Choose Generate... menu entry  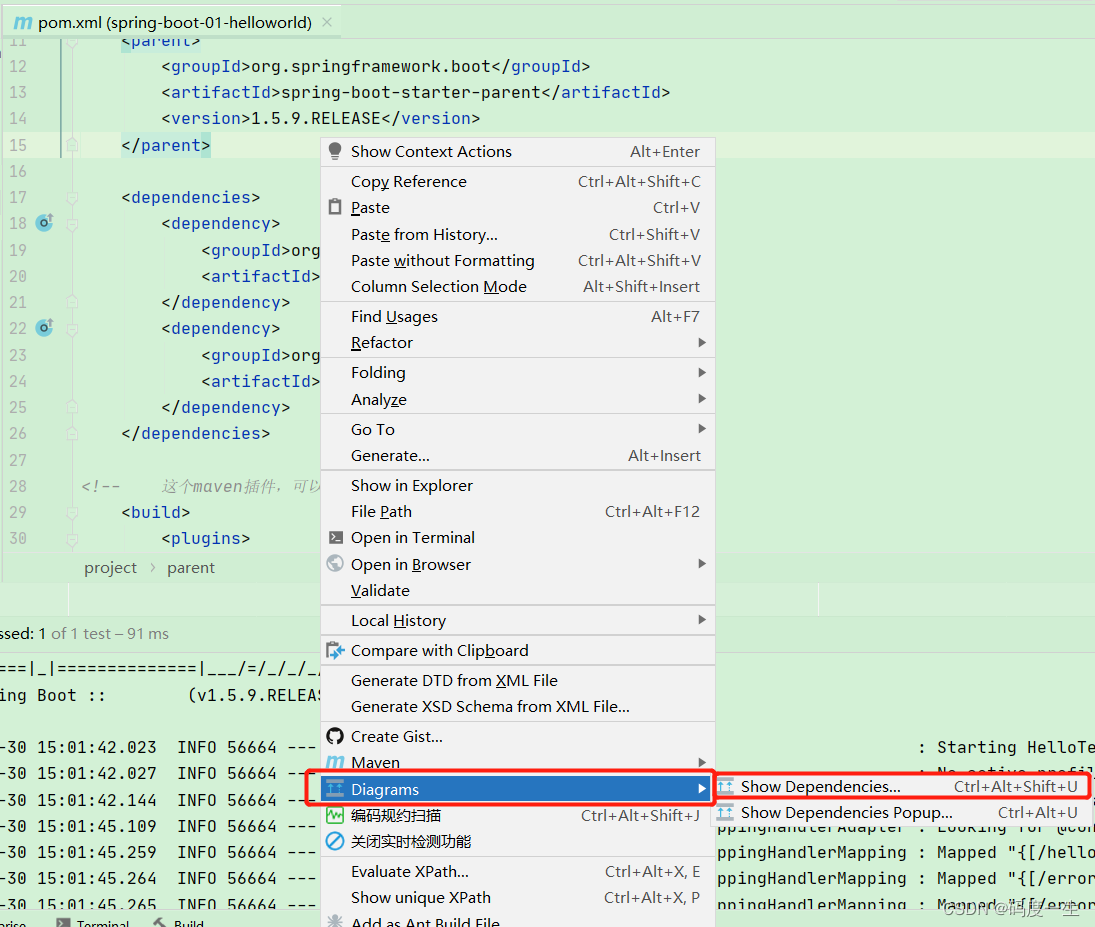click(x=517, y=455)
